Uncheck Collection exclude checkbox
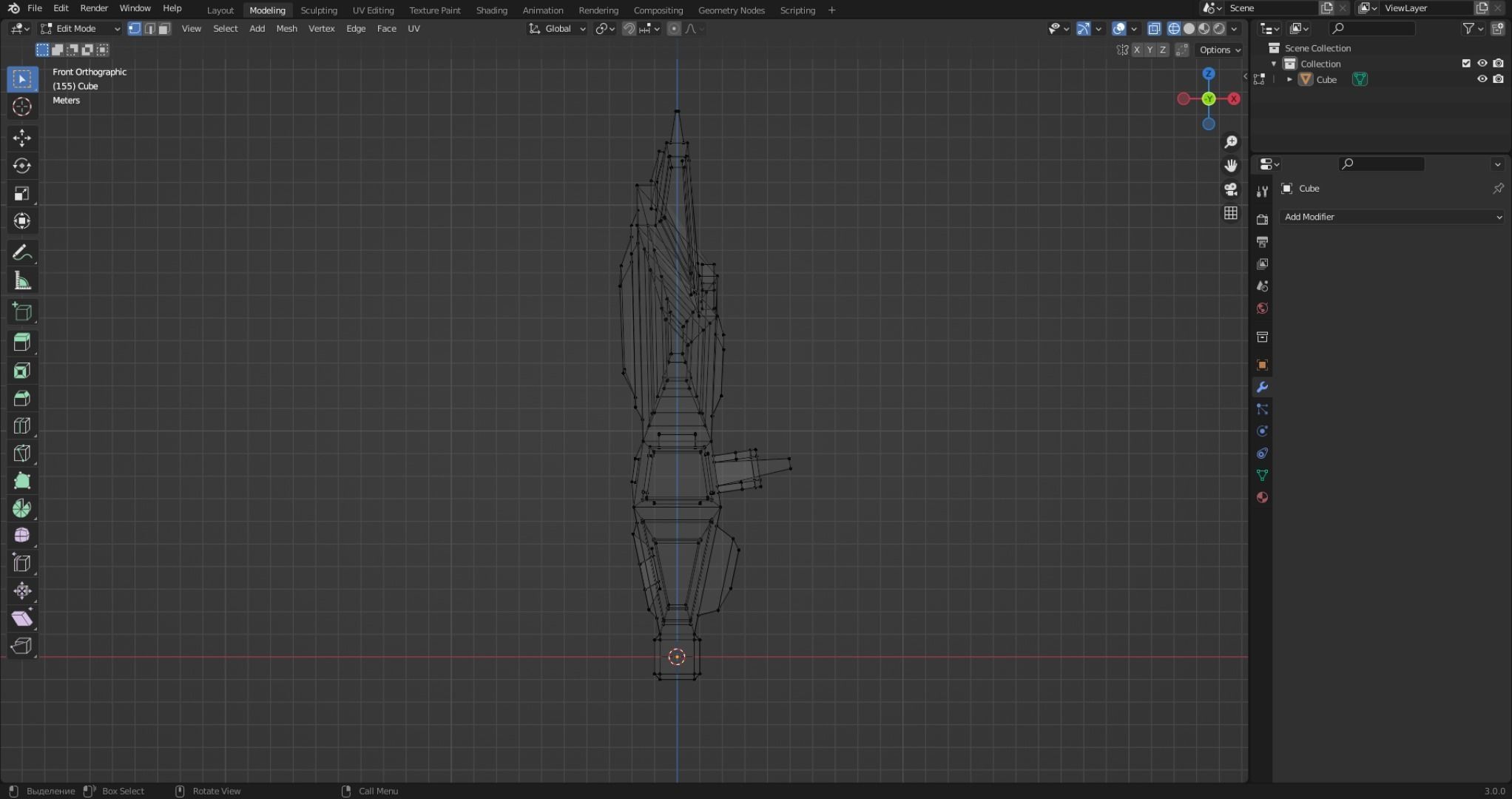The image size is (1512, 799). pos(1466,64)
